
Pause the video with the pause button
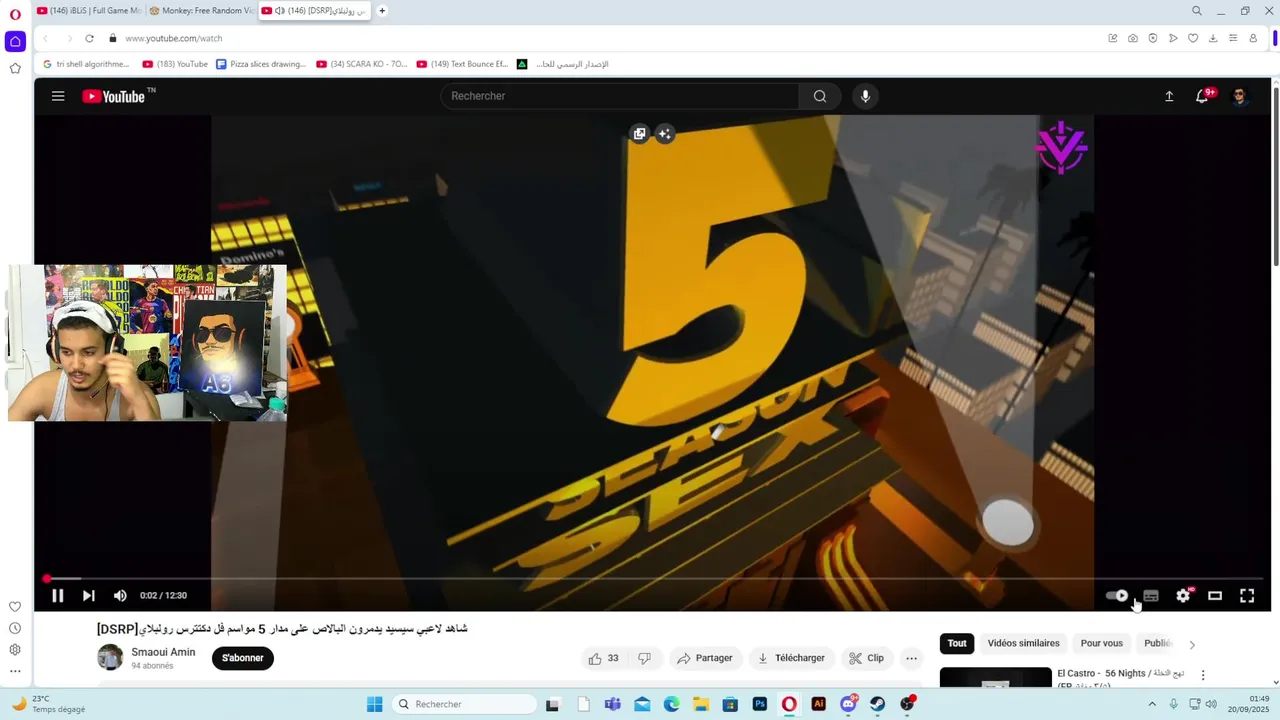click(x=58, y=595)
